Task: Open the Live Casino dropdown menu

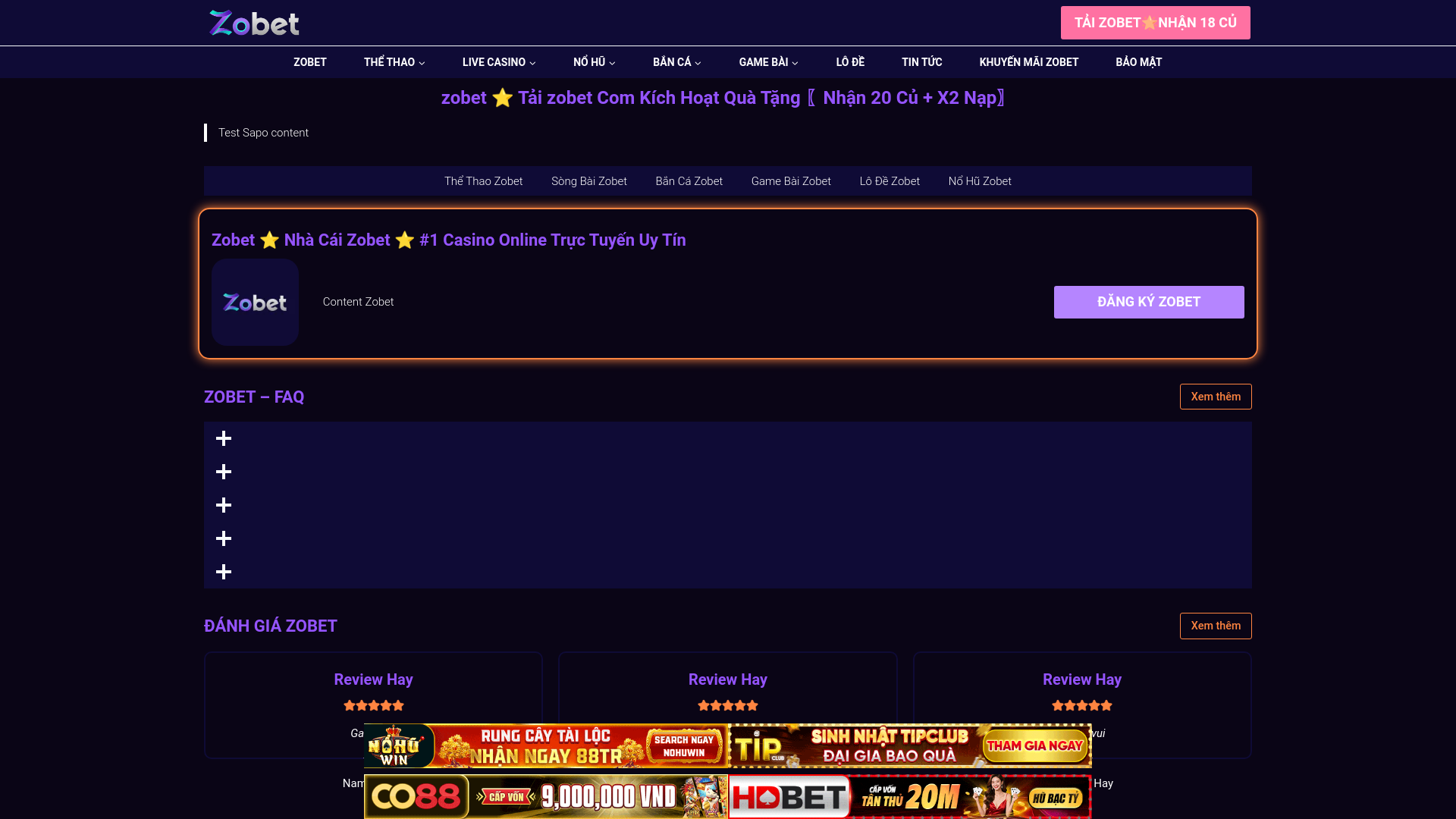Action: pyautogui.click(x=499, y=62)
